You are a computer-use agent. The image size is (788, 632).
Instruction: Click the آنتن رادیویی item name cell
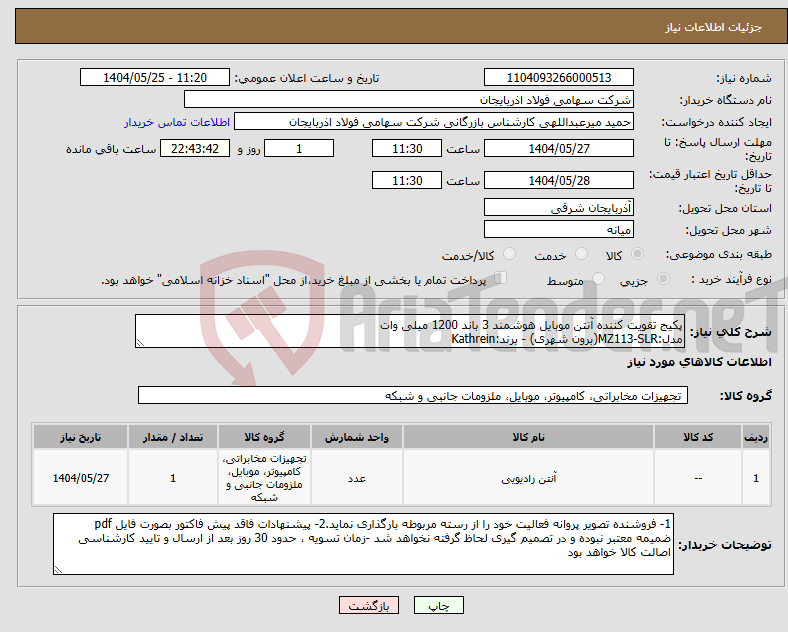[x=528, y=478]
